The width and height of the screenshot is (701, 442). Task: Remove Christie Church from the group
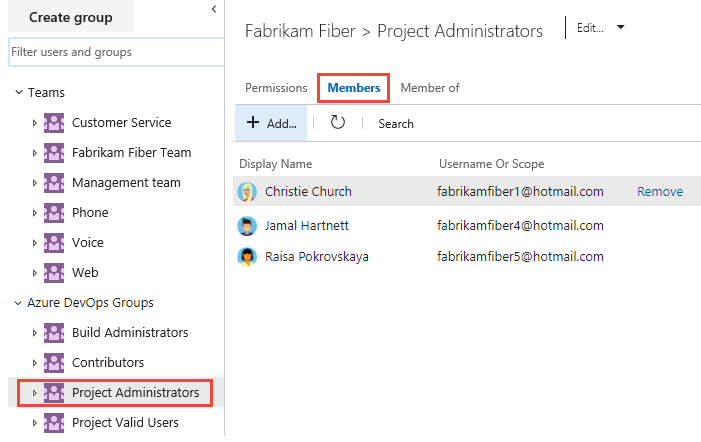pyautogui.click(x=660, y=191)
